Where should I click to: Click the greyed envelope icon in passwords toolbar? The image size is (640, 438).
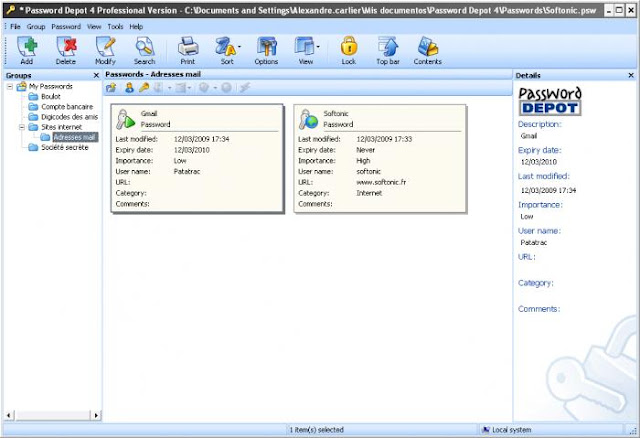coord(180,87)
